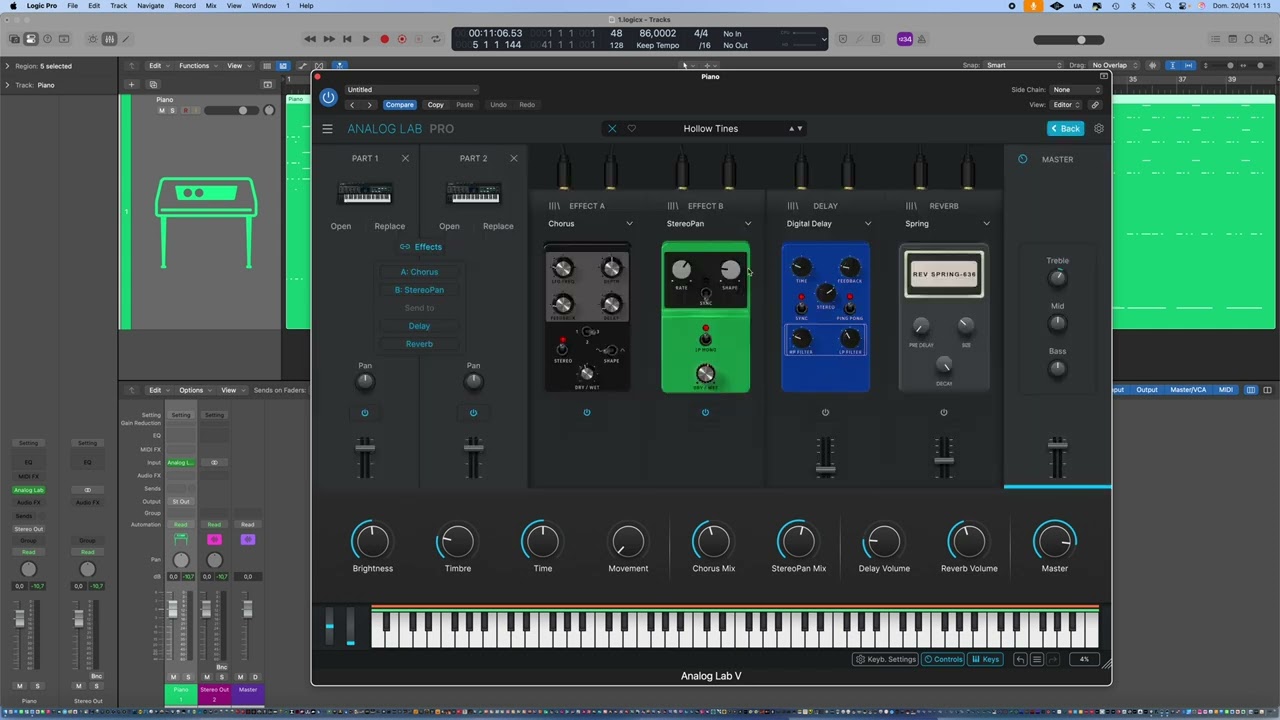Click the plug-in link chain icon
Screen dimensions: 1280x720
click(x=1095, y=104)
